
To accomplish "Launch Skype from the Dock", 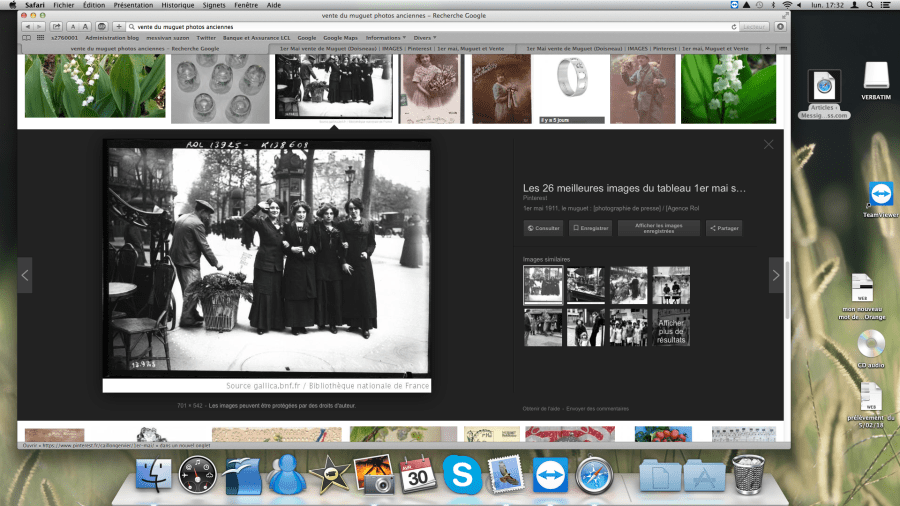I will 462,474.
